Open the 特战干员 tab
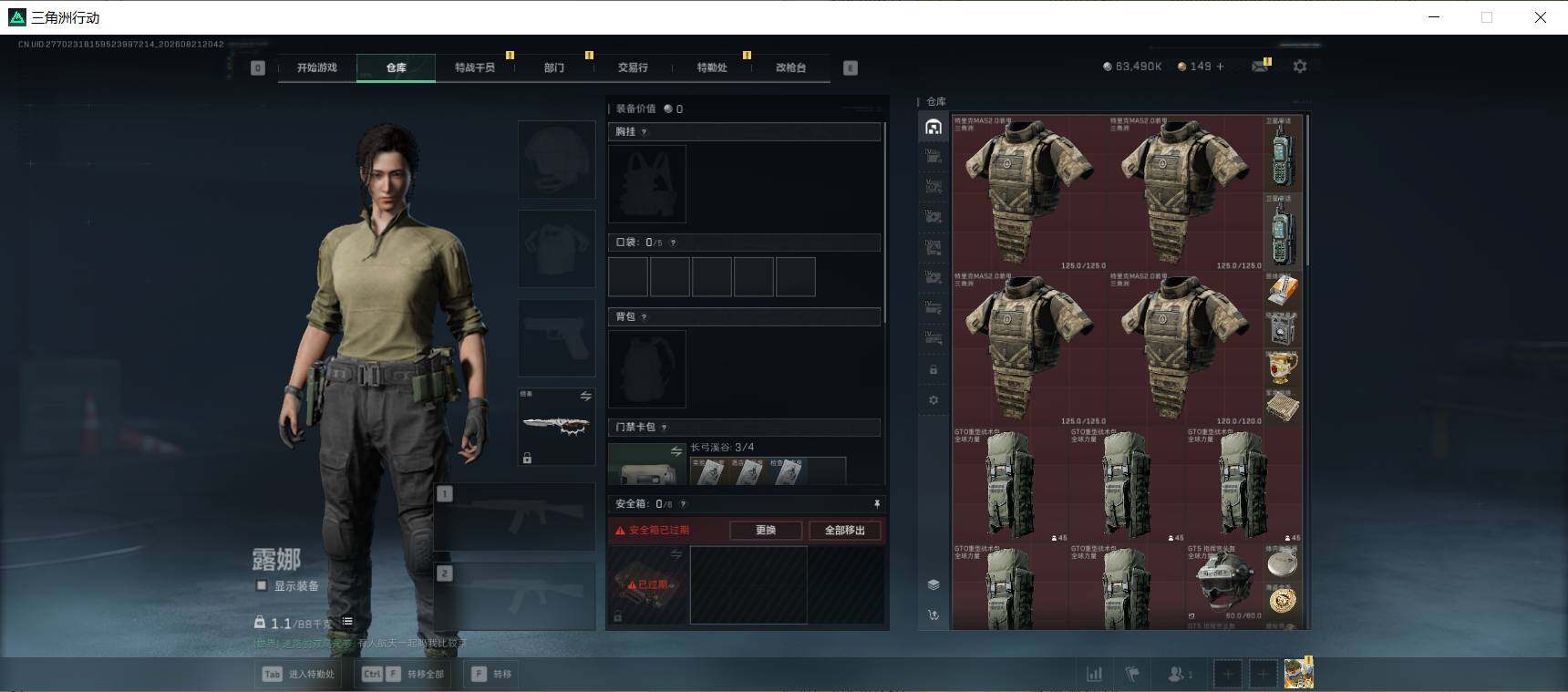 (x=475, y=67)
